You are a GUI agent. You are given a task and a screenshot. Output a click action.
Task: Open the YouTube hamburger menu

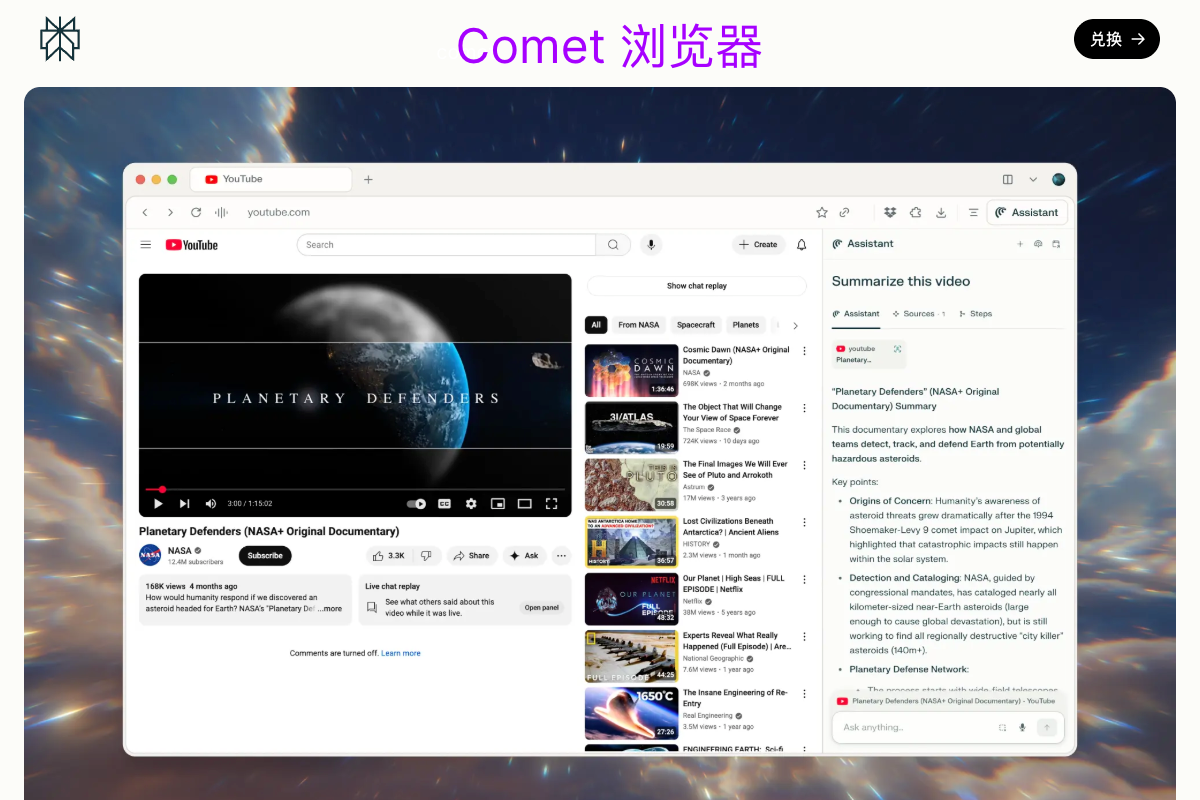(146, 244)
